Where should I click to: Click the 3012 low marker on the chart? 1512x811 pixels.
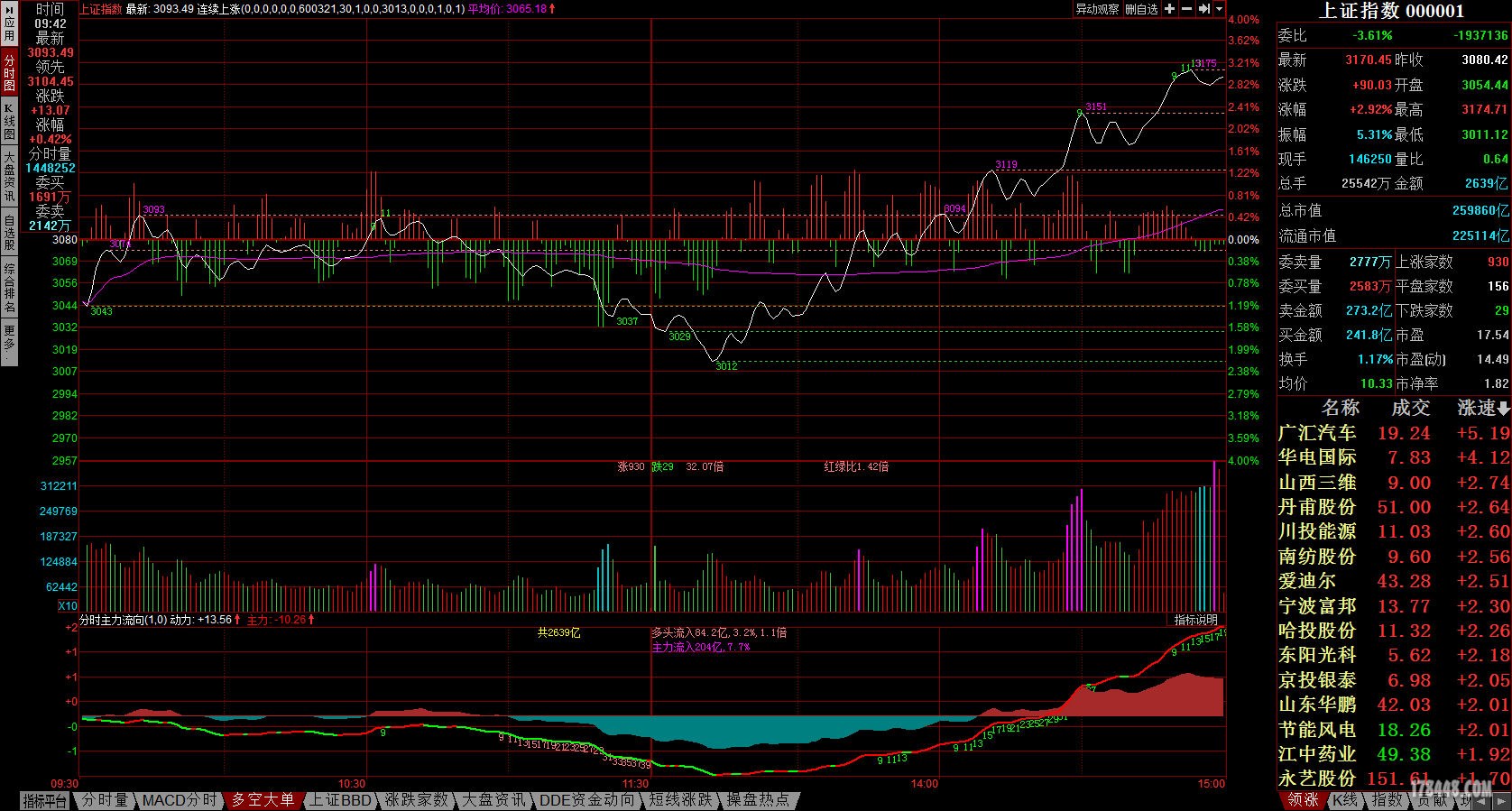click(726, 366)
